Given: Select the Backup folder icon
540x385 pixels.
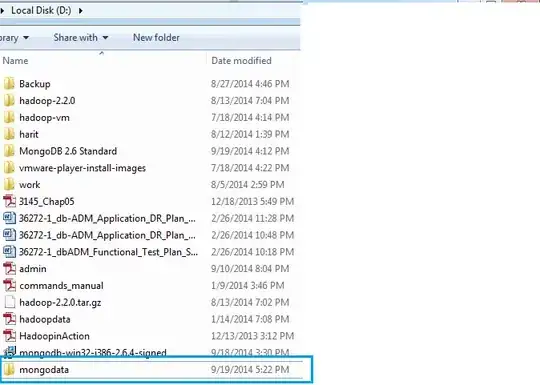Looking at the screenshot, I should 9,84.
